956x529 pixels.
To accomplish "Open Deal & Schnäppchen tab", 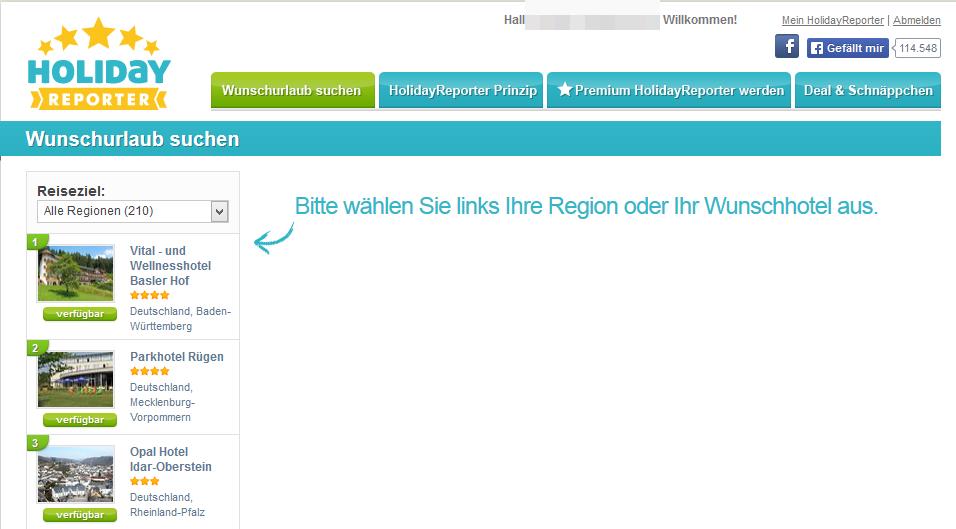I will click(868, 90).
